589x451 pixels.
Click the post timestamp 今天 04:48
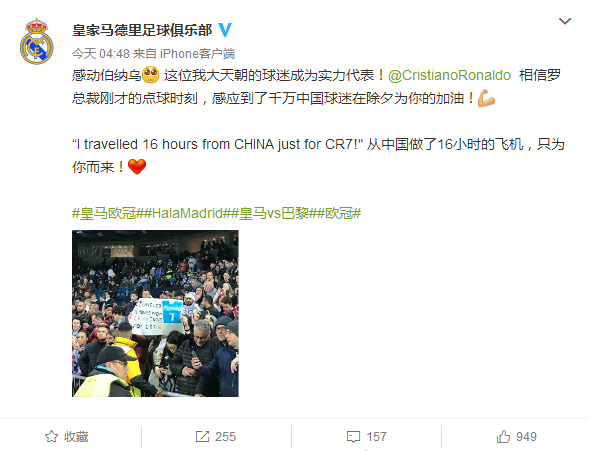(101, 54)
